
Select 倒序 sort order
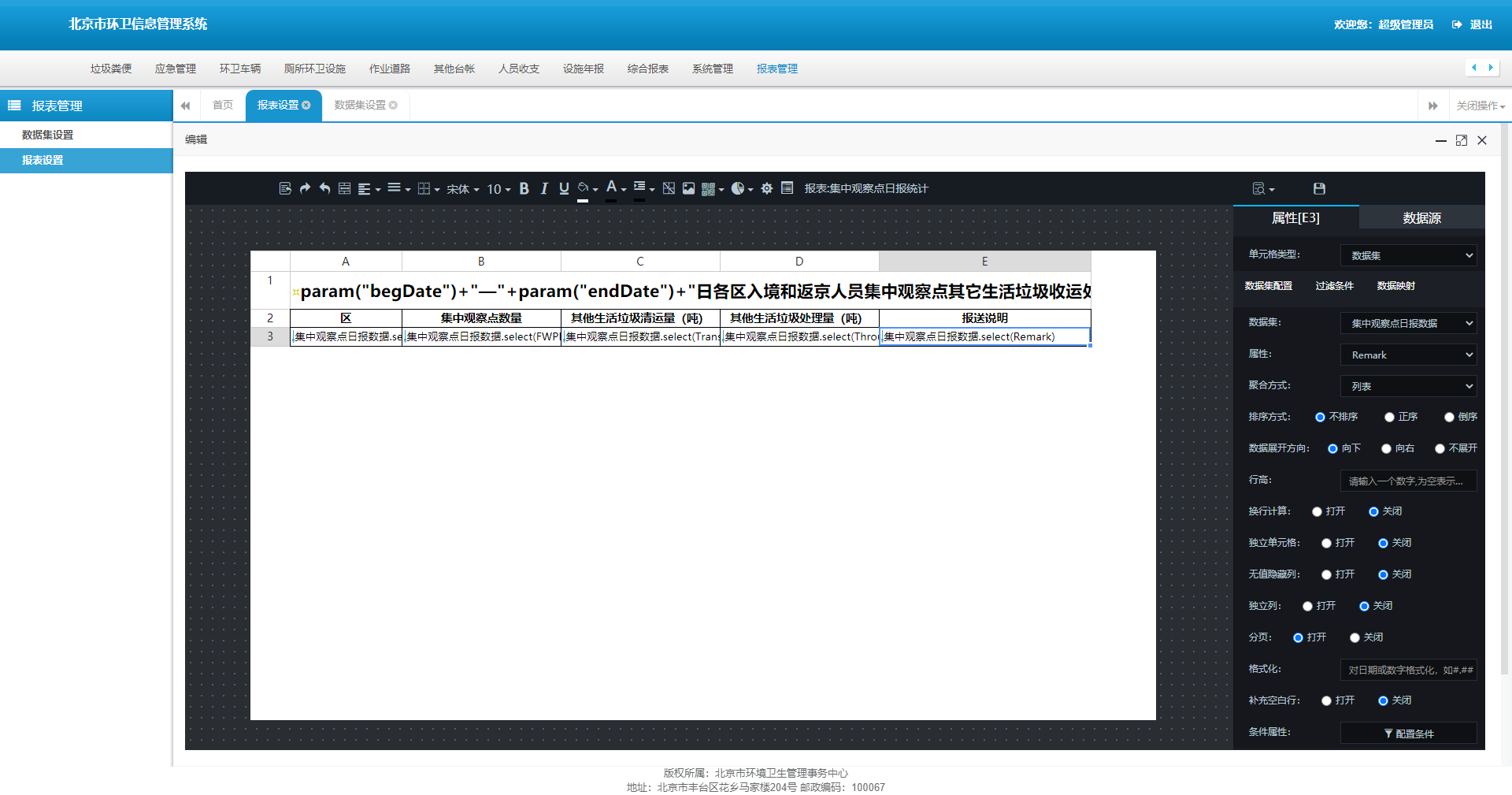point(1449,417)
